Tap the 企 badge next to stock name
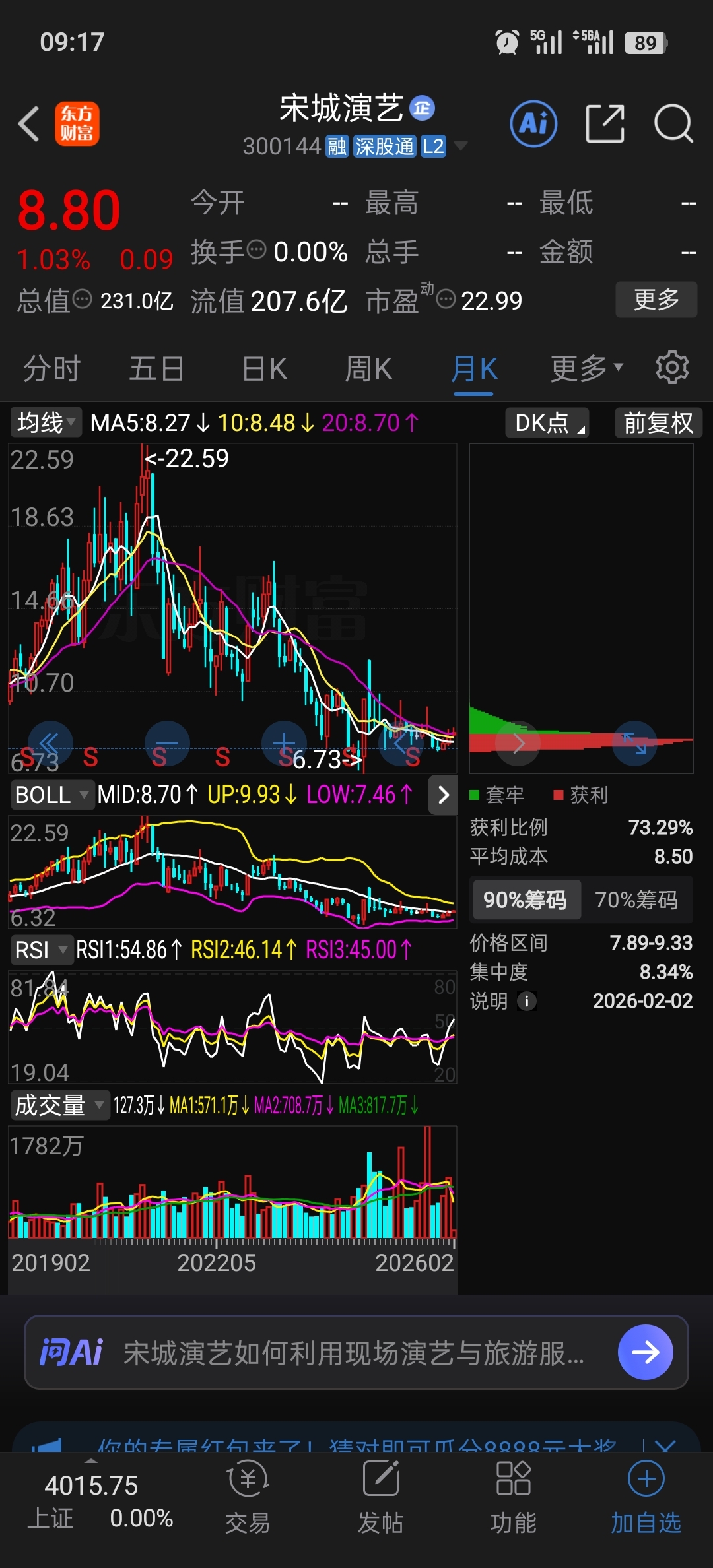Image resolution: width=713 pixels, height=1568 pixels. pos(422,108)
